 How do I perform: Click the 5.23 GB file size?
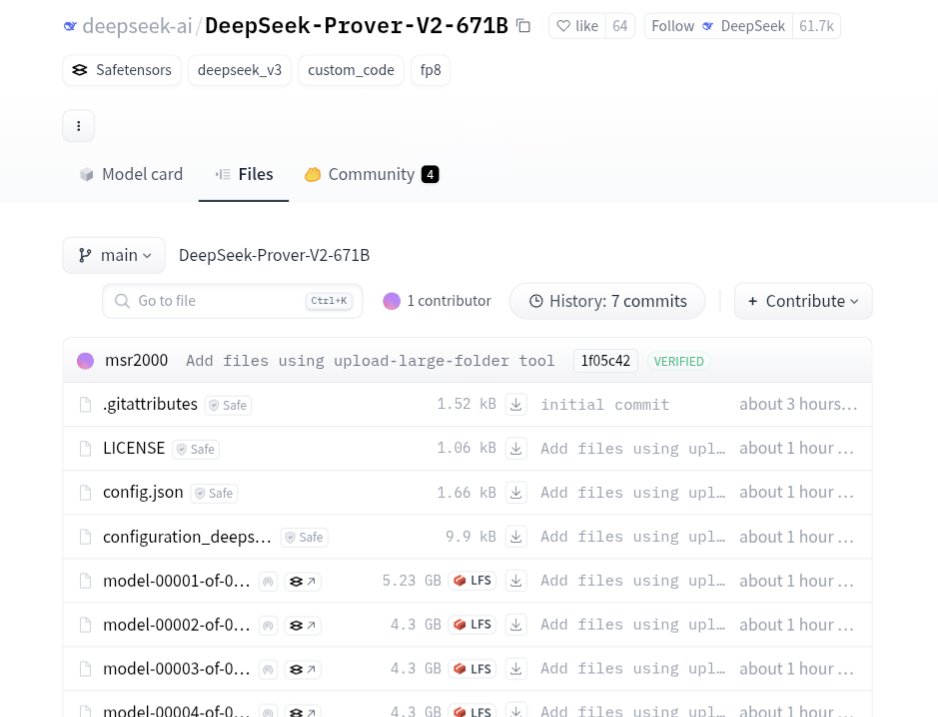412,581
